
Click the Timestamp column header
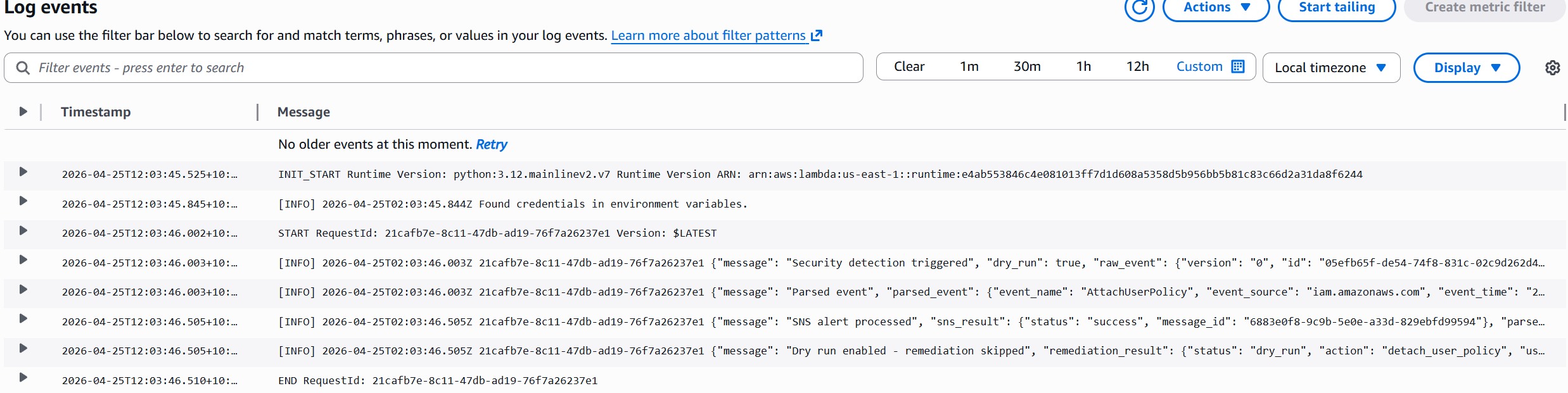click(96, 112)
